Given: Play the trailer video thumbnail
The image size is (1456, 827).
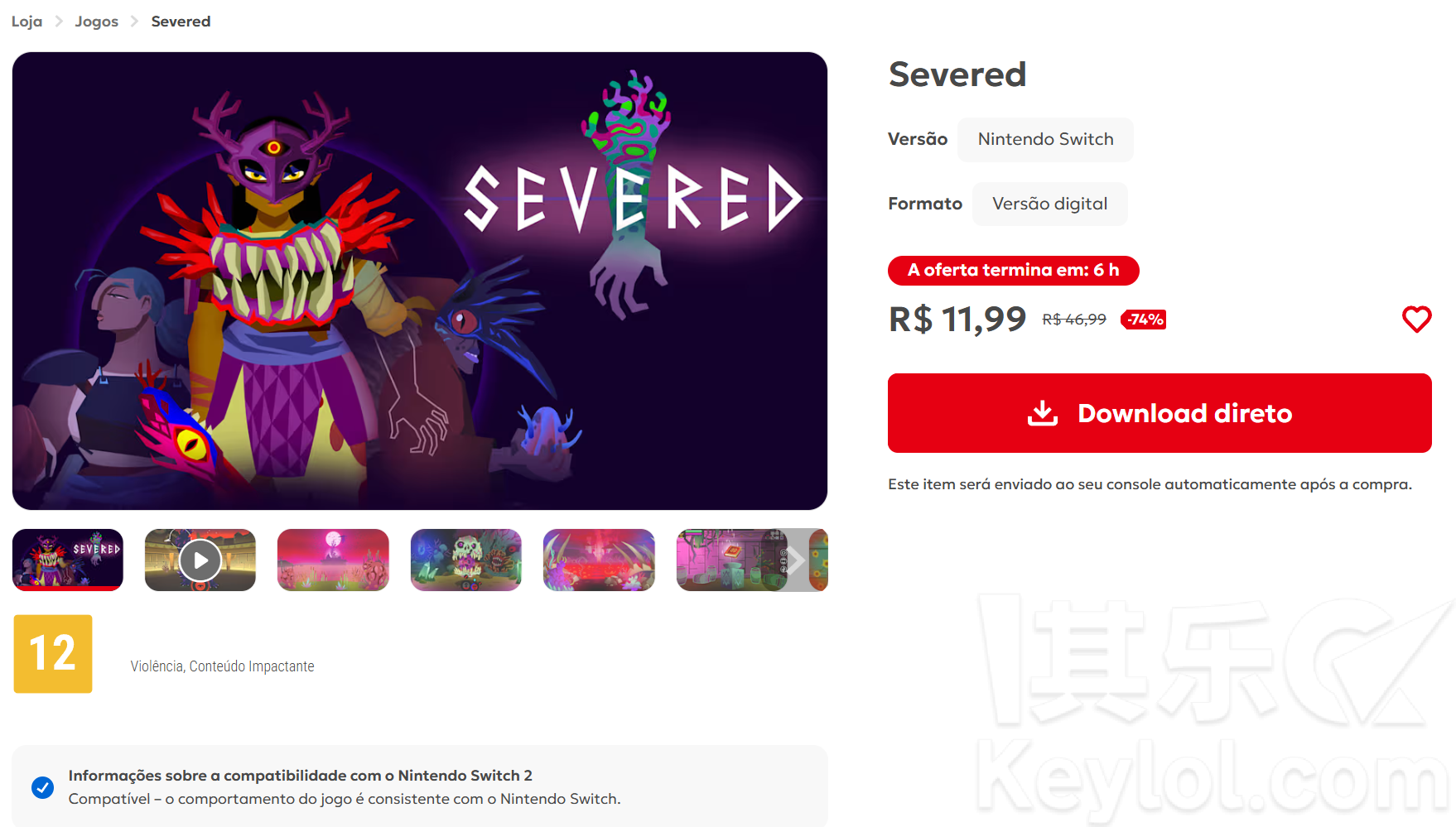Looking at the screenshot, I should click(x=200, y=560).
